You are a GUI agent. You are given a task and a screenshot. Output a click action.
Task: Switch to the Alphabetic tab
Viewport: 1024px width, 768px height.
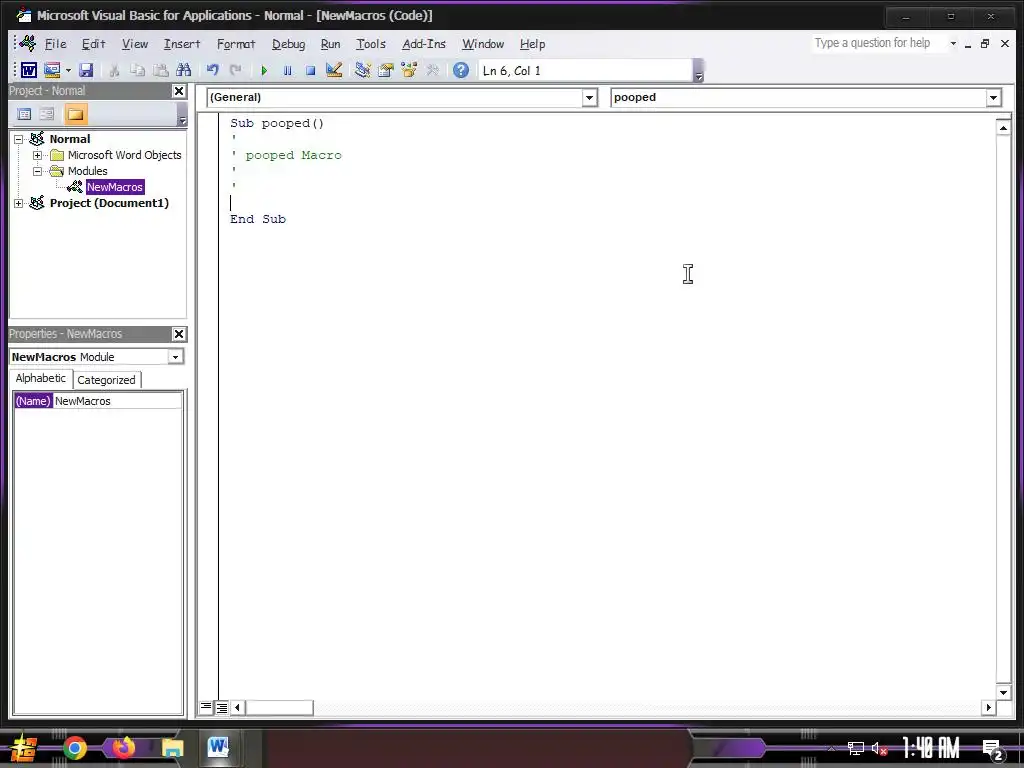point(40,379)
